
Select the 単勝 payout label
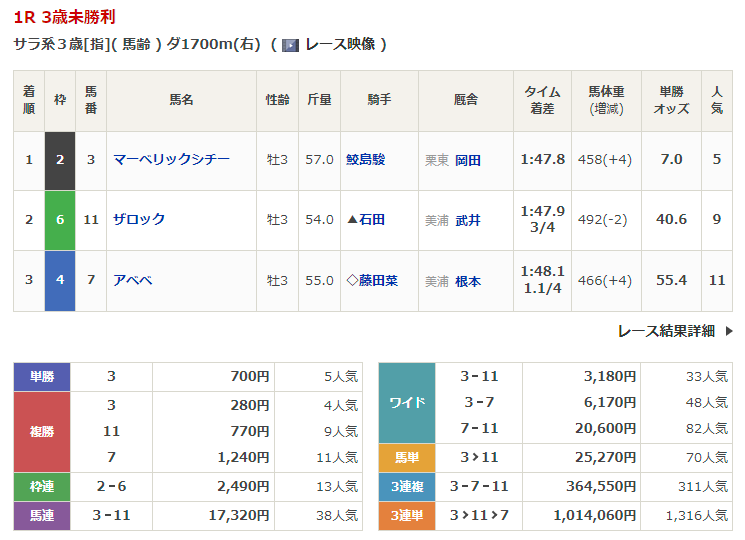coord(41,377)
